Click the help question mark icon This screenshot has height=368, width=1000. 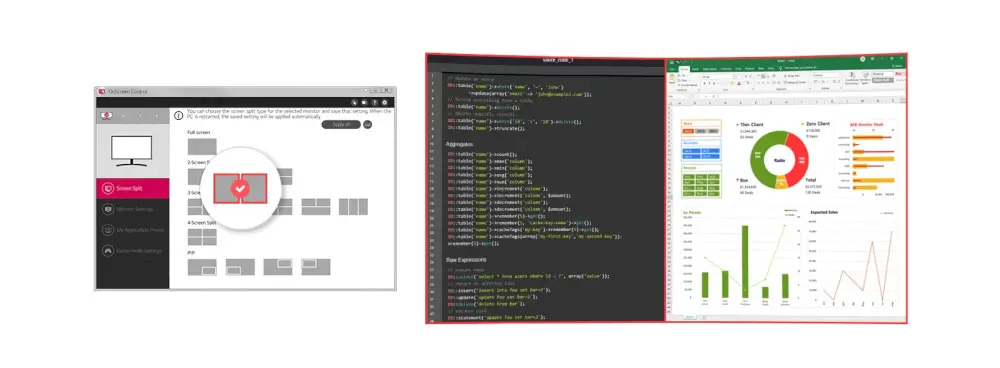pos(374,102)
